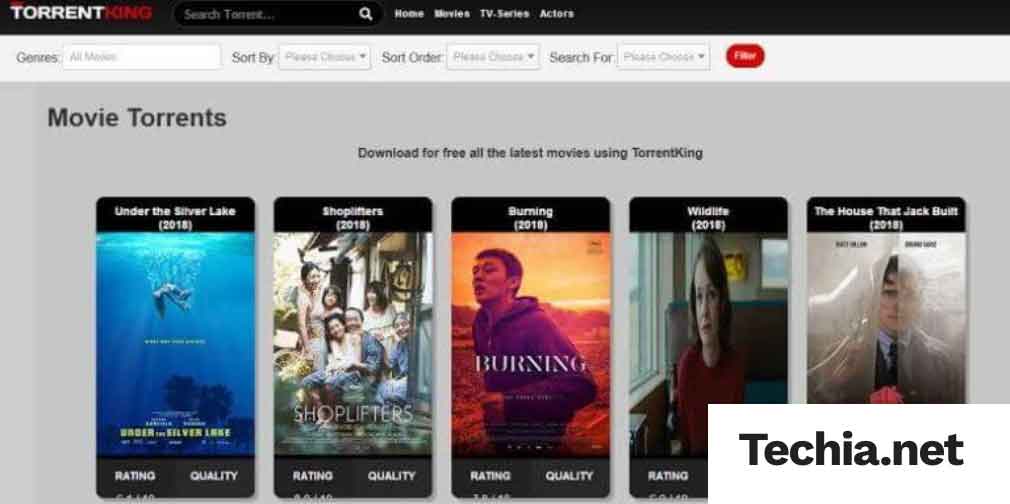Open the Sort Order dropdown

pos(493,57)
